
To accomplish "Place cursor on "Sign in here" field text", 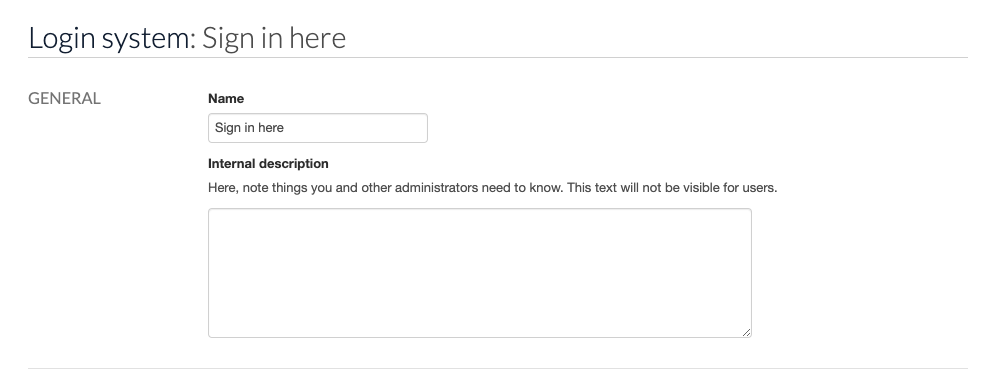I will click(x=249, y=127).
